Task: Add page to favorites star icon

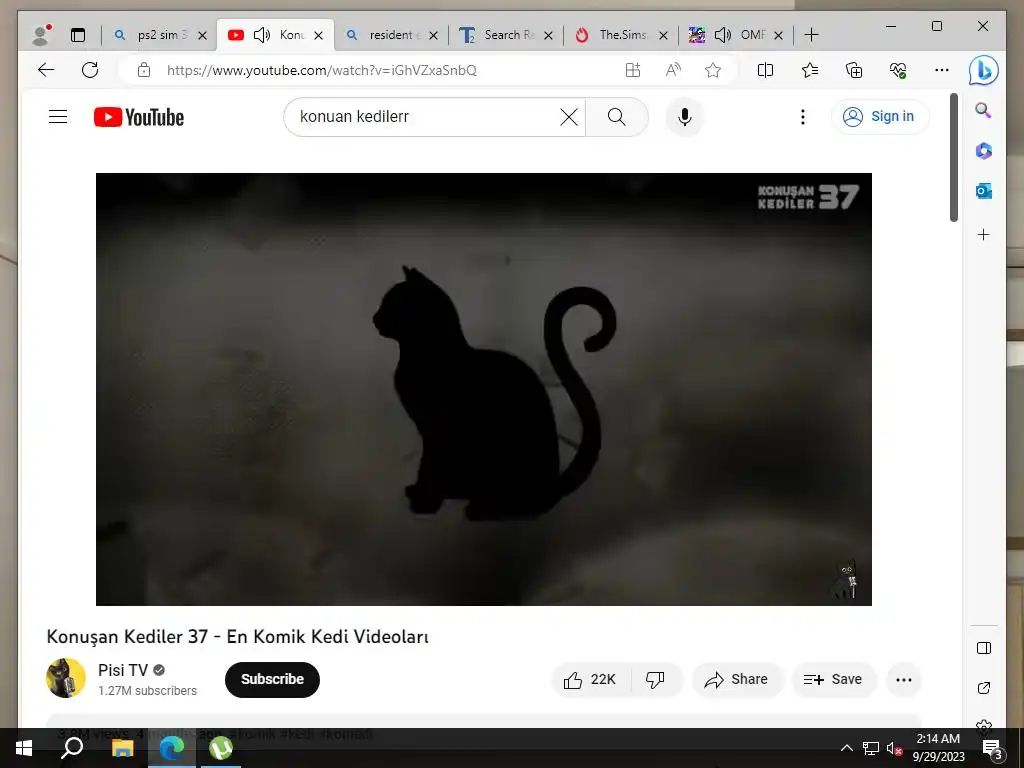Action: click(x=713, y=70)
